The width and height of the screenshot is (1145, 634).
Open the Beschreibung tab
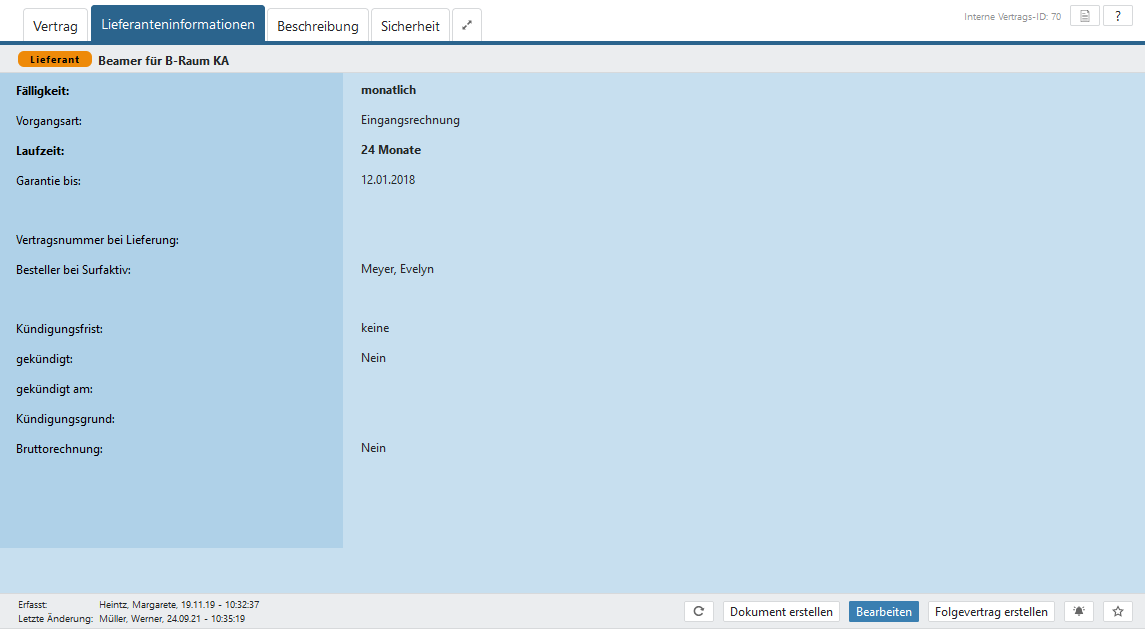317,26
